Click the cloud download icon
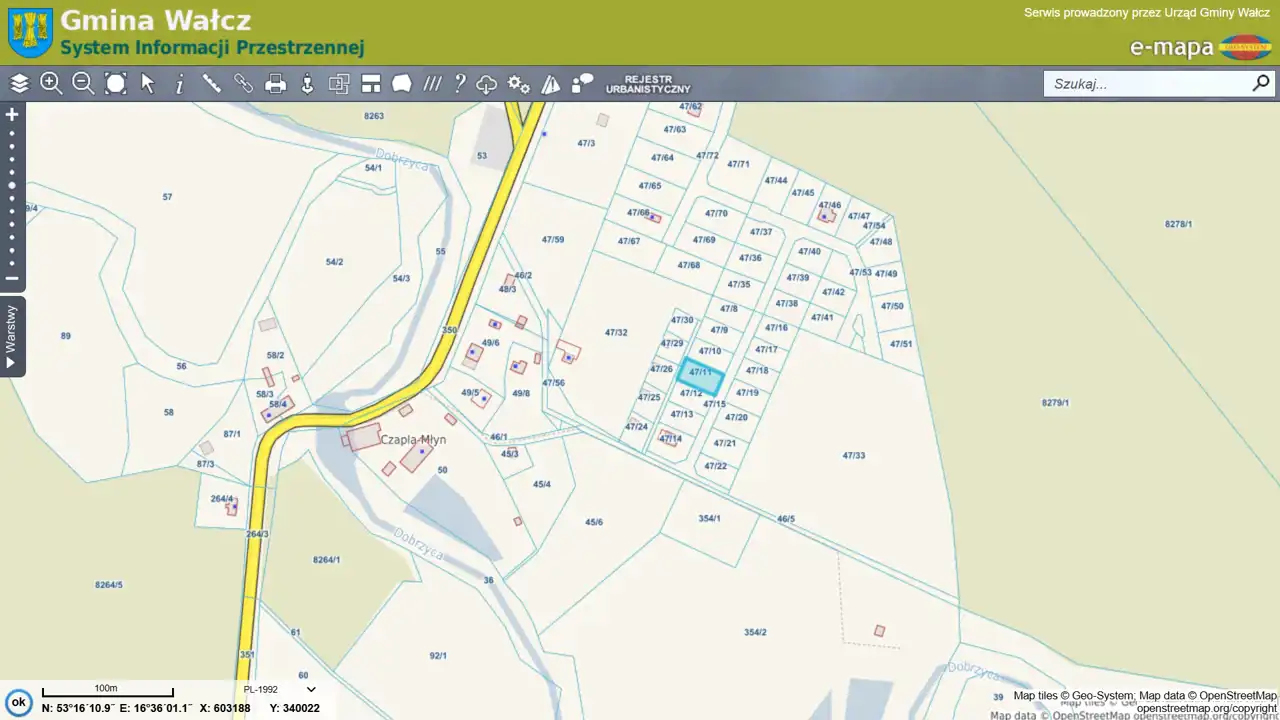The image size is (1280, 720). click(x=487, y=84)
